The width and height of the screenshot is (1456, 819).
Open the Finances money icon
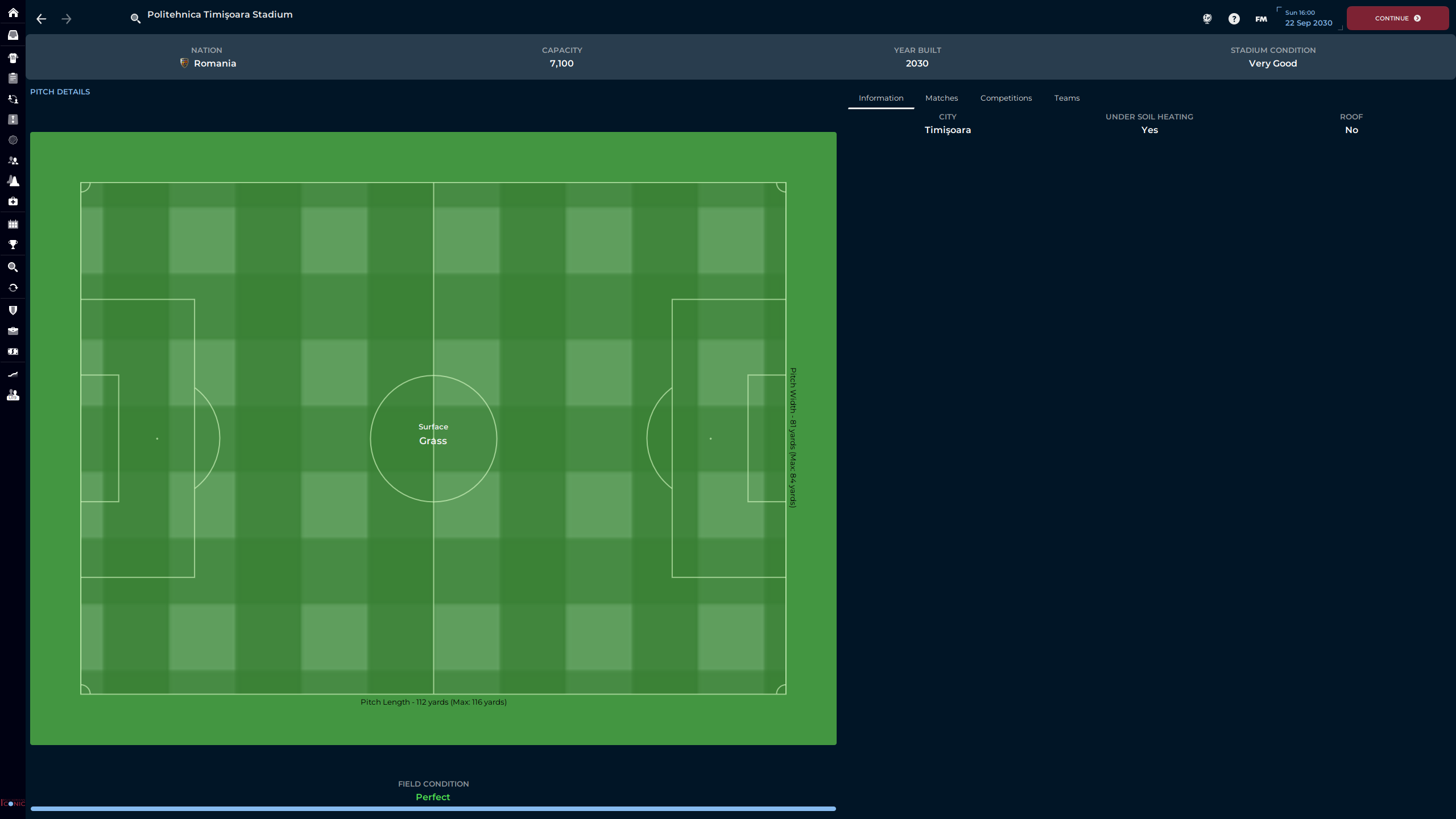pyautogui.click(x=13, y=351)
